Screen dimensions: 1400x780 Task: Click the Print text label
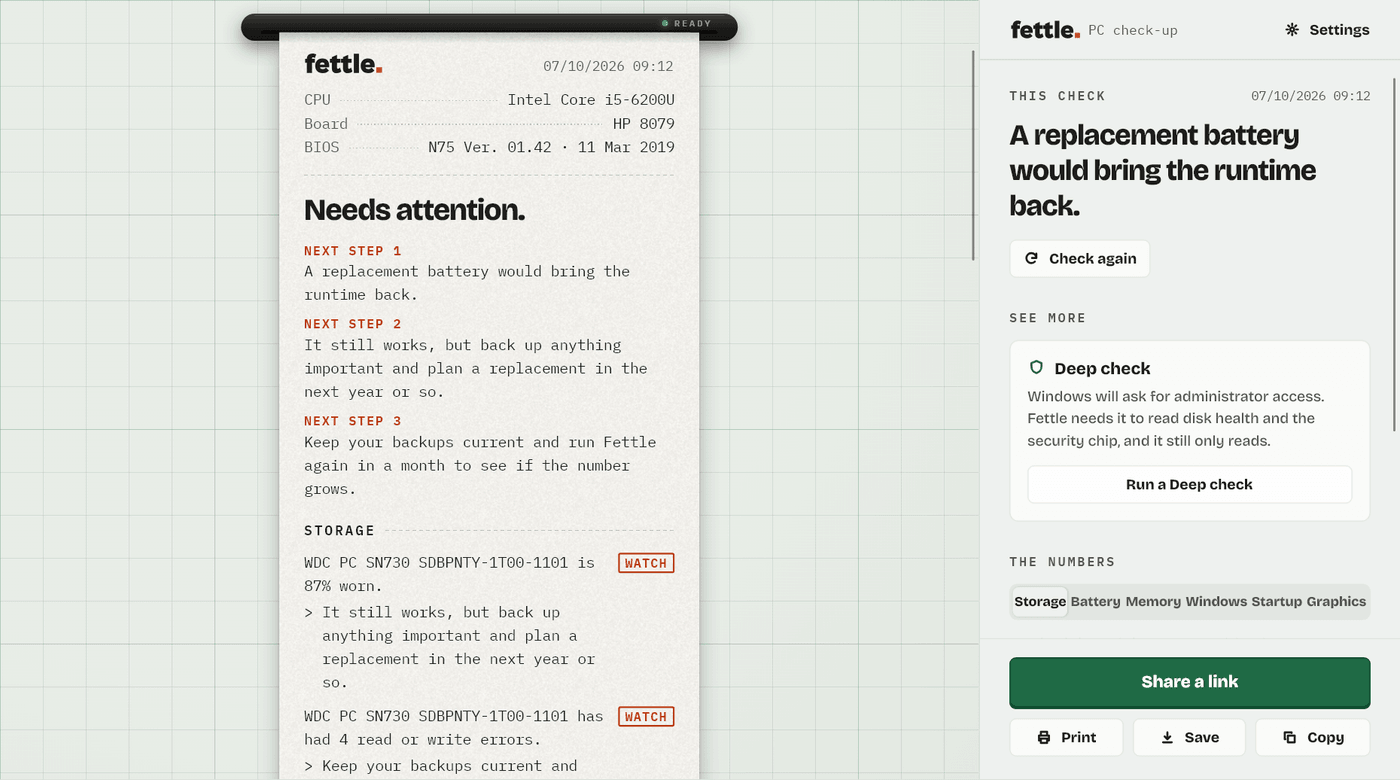[1079, 737]
